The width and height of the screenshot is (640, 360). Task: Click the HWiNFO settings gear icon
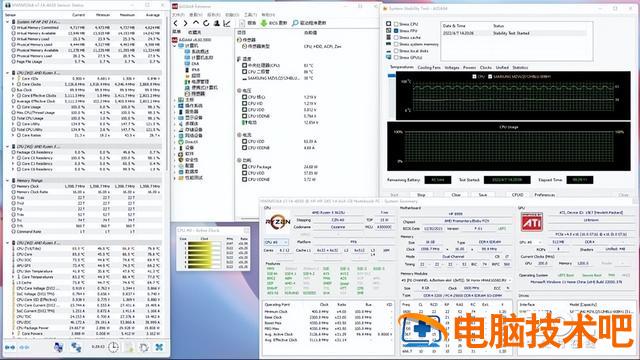tap(144, 347)
